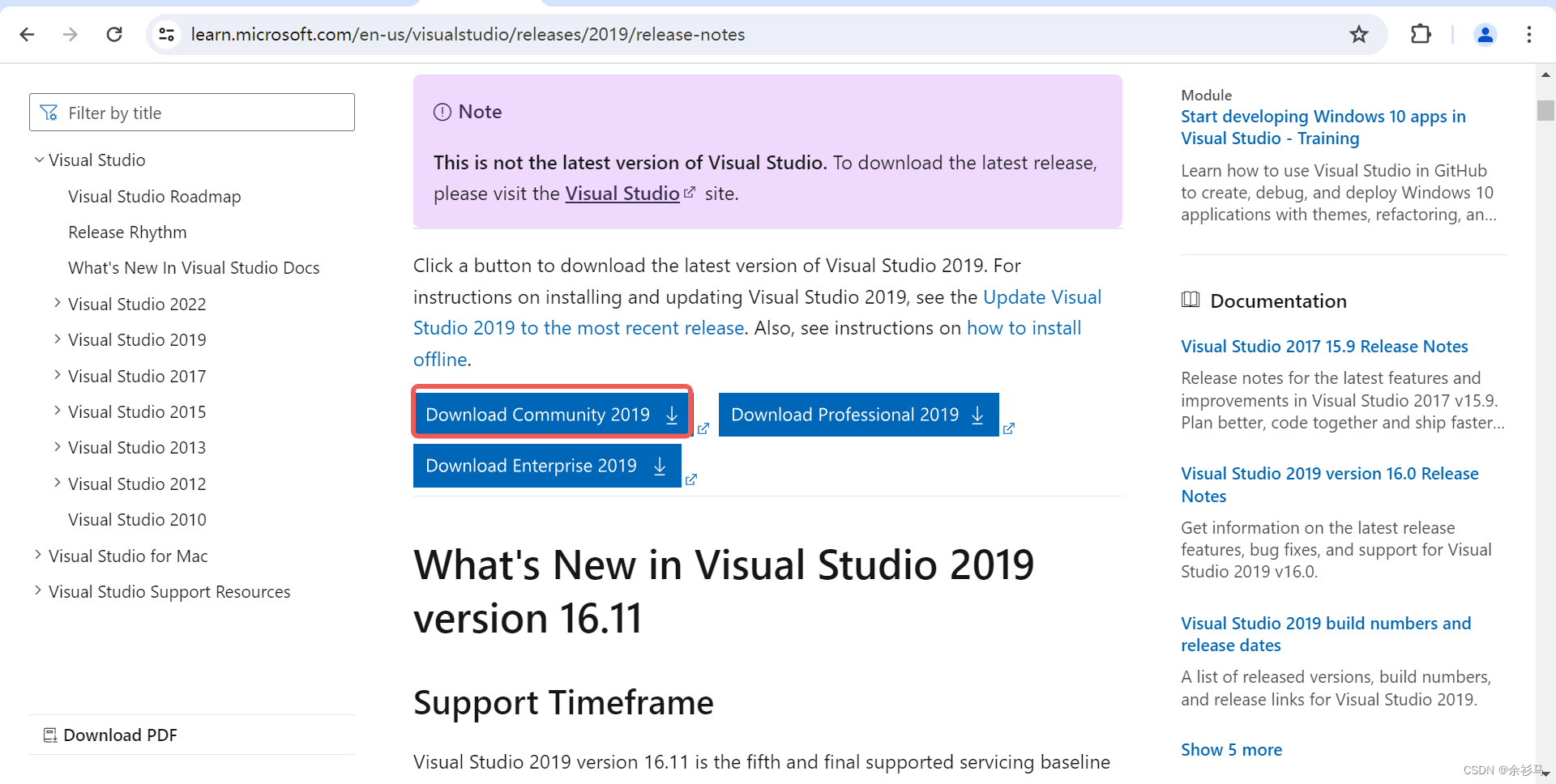Click the Support Timeframe heading
This screenshot has height=784, width=1556.
tap(563, 703)
